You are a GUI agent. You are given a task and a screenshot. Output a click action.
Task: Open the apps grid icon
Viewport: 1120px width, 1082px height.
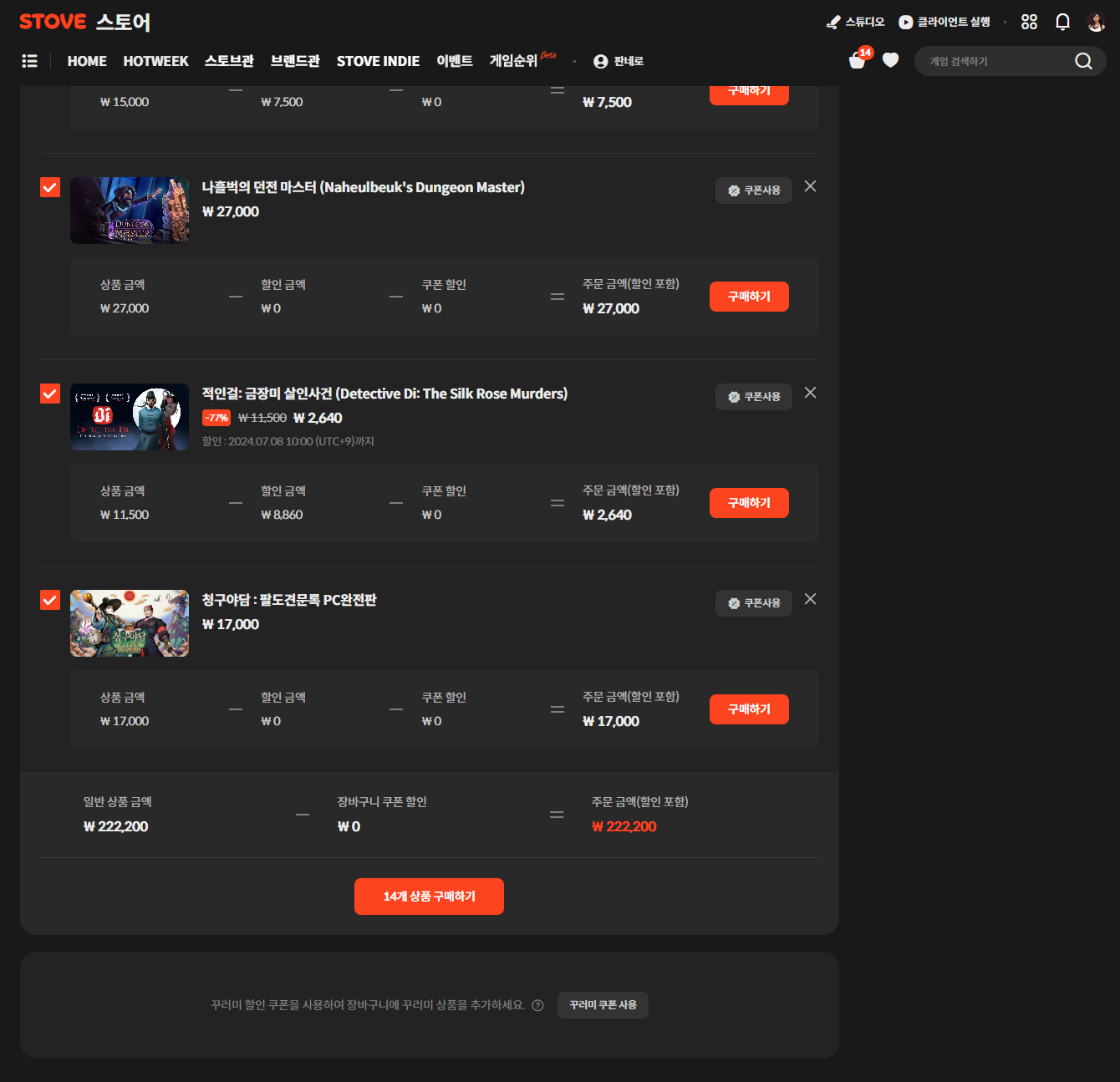point(1029,22)
